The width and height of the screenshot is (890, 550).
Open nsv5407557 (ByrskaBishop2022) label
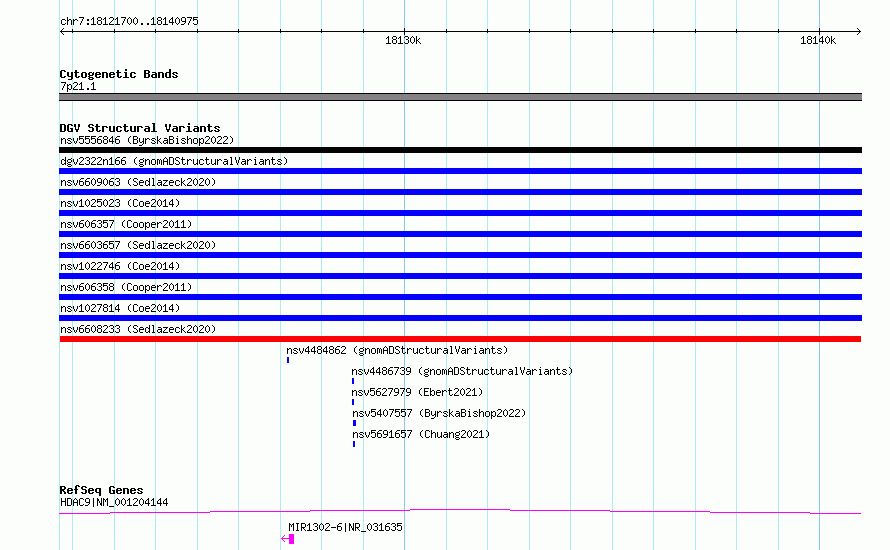click(439, 413)
